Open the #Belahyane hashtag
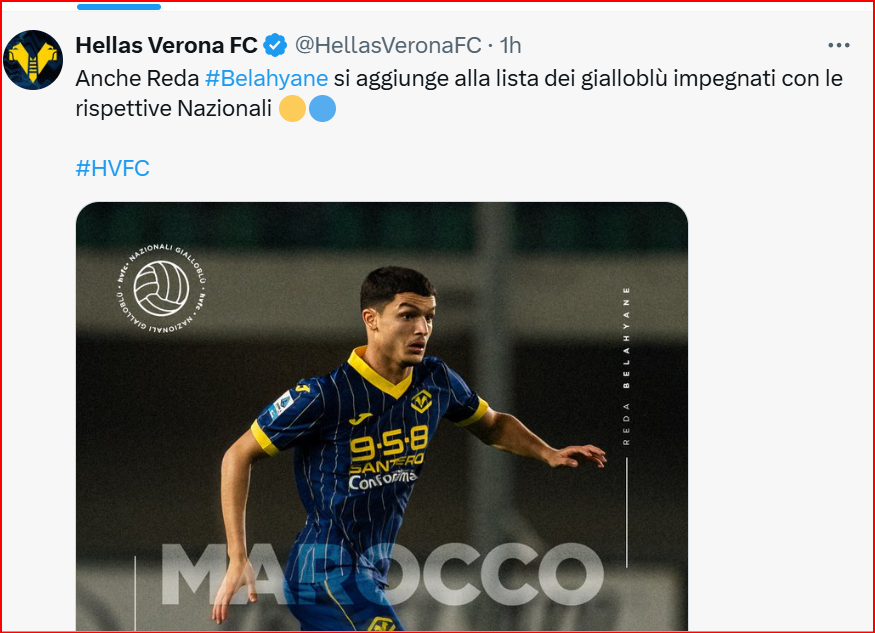The height and width of the screenshot is (633, 875). click(266, 78)
